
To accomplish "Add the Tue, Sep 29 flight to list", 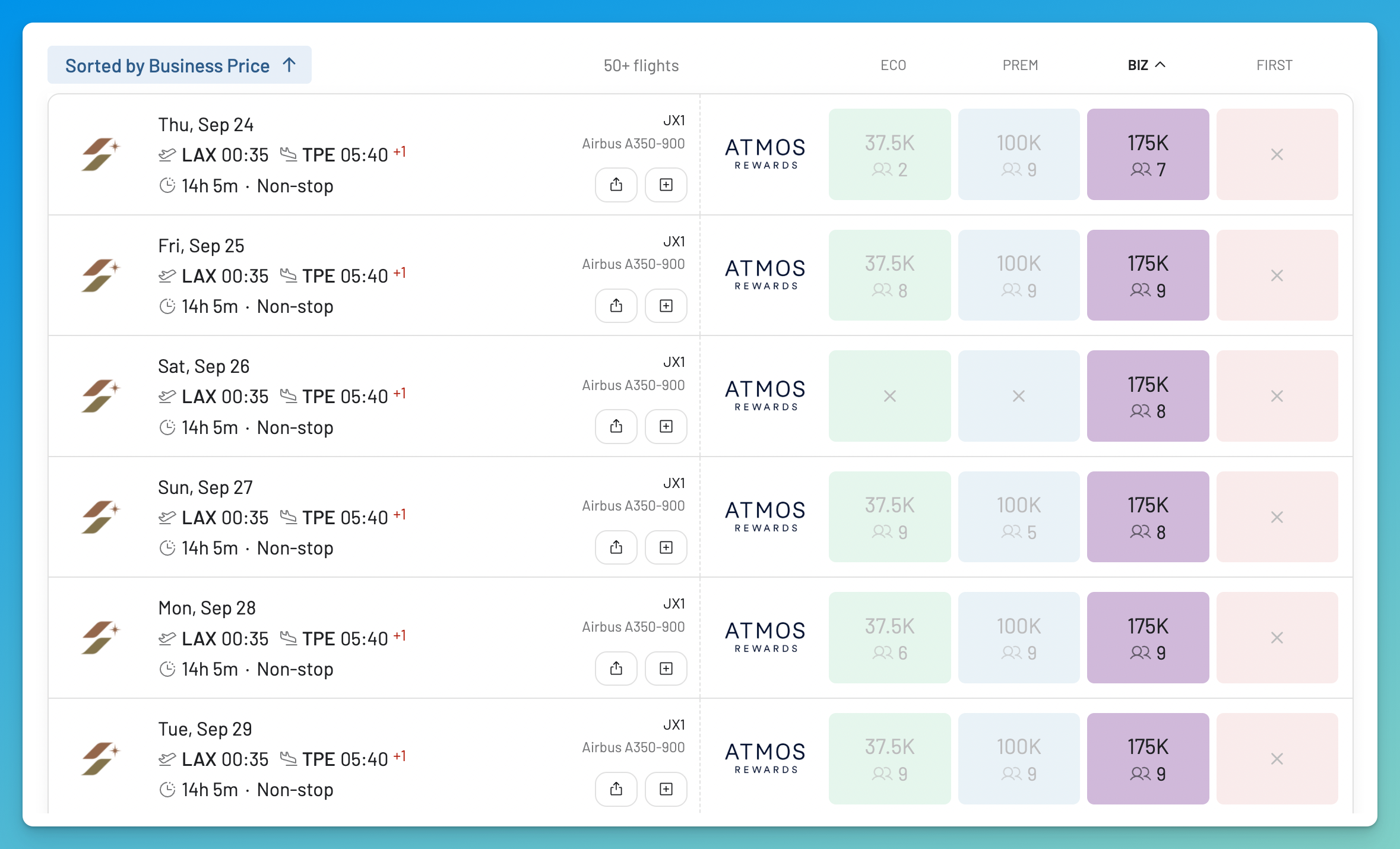I will [666, 789].
